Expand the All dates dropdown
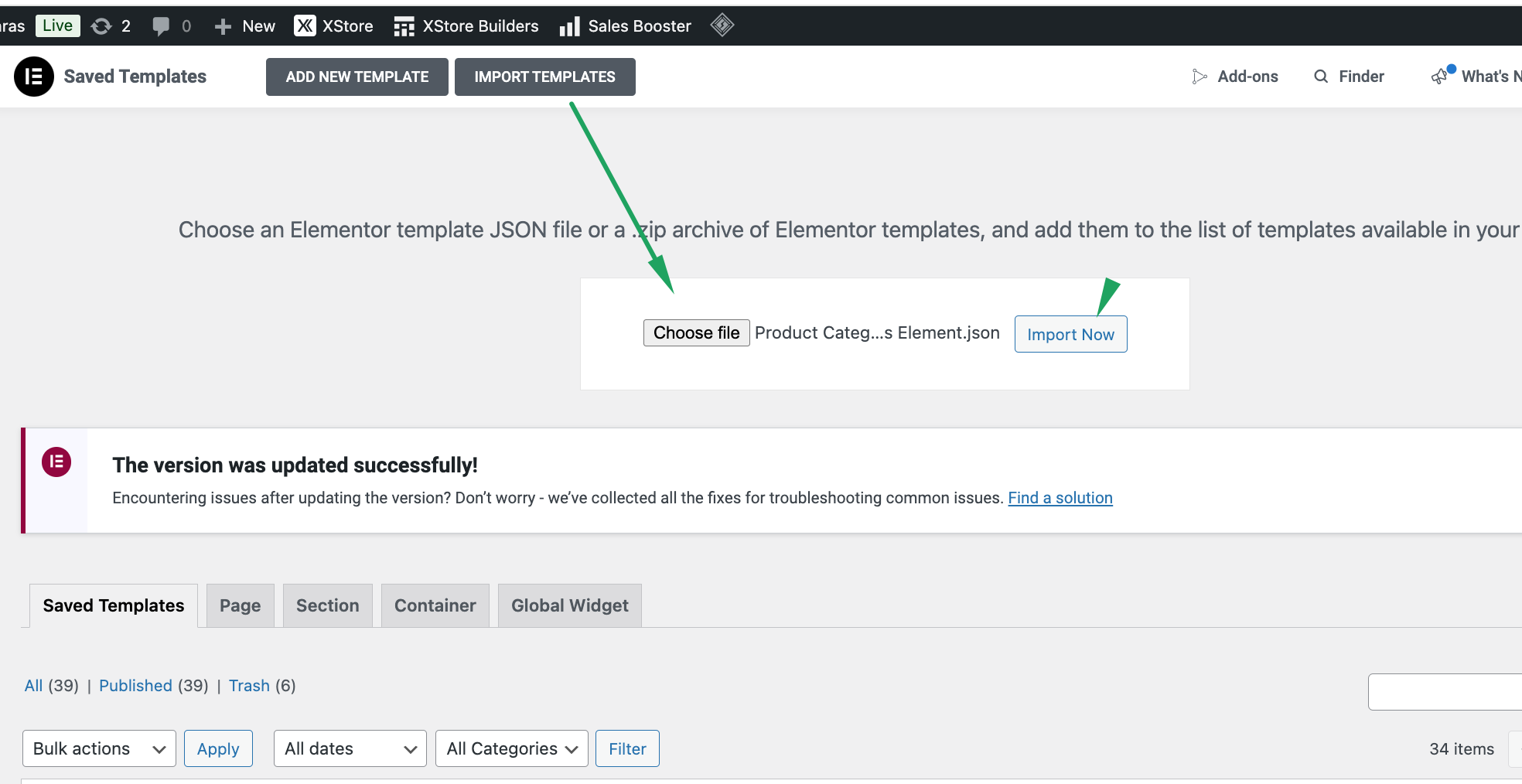 click(x=350, y=748)
